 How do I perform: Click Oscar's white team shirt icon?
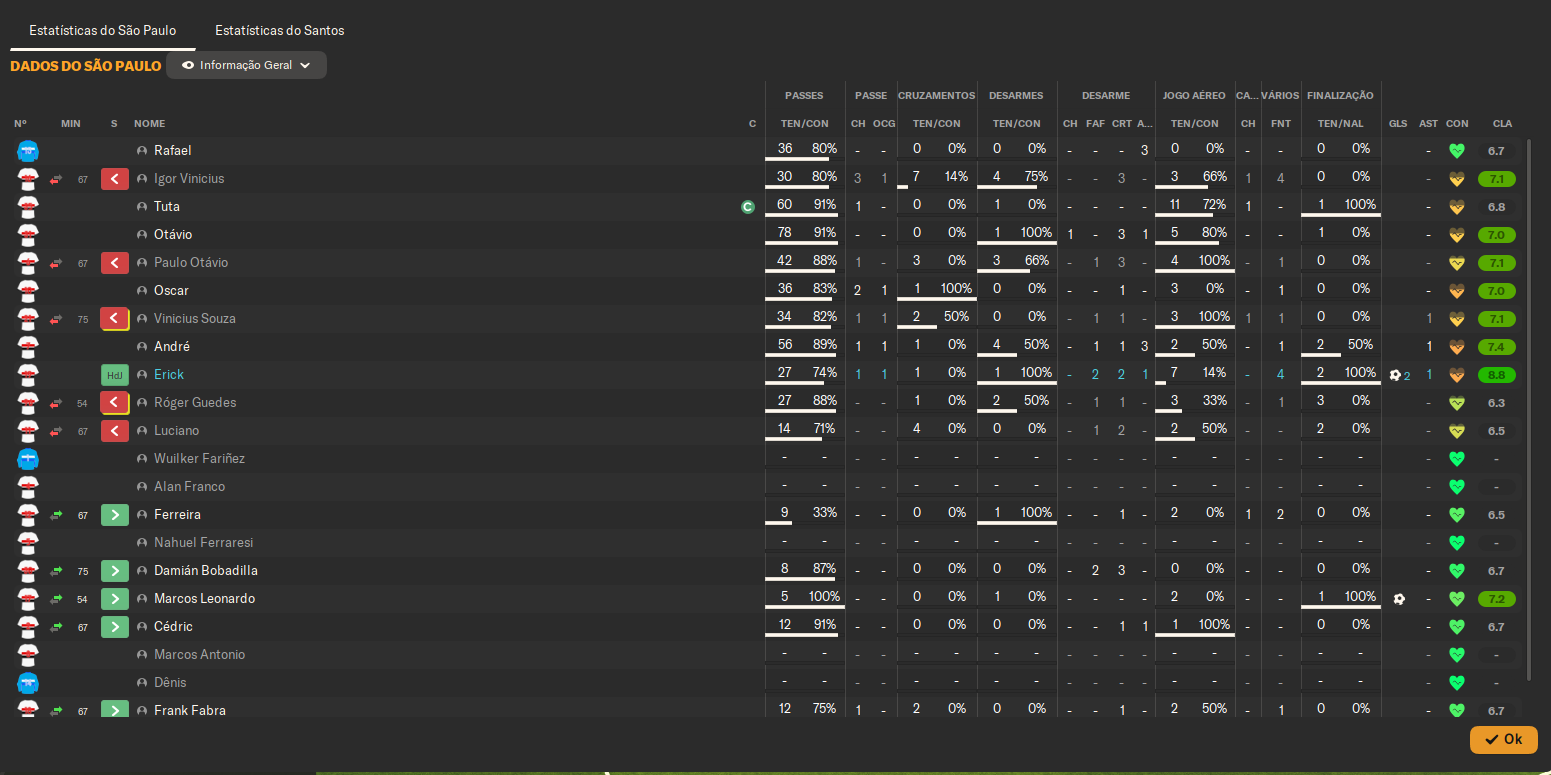(28, 291)
